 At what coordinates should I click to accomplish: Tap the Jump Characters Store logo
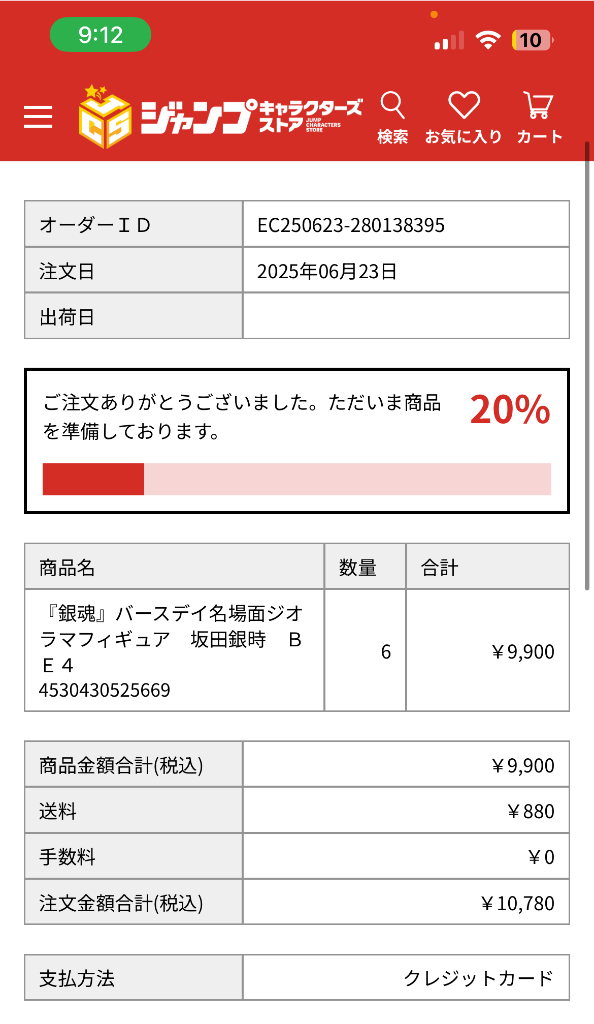[221, 117]
